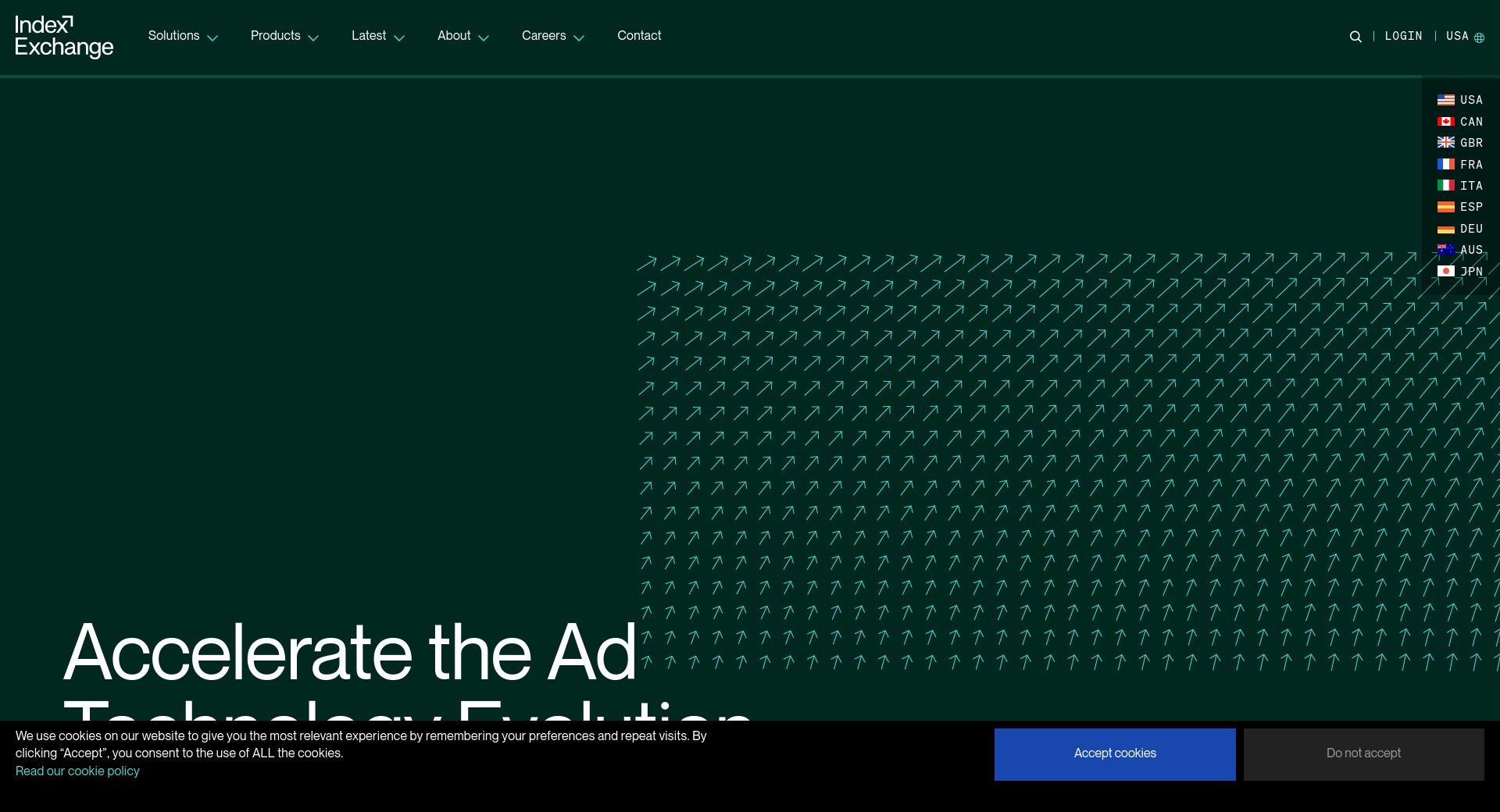Open Read our cookie policy link
1500x812 pixels.
[77, 771]
